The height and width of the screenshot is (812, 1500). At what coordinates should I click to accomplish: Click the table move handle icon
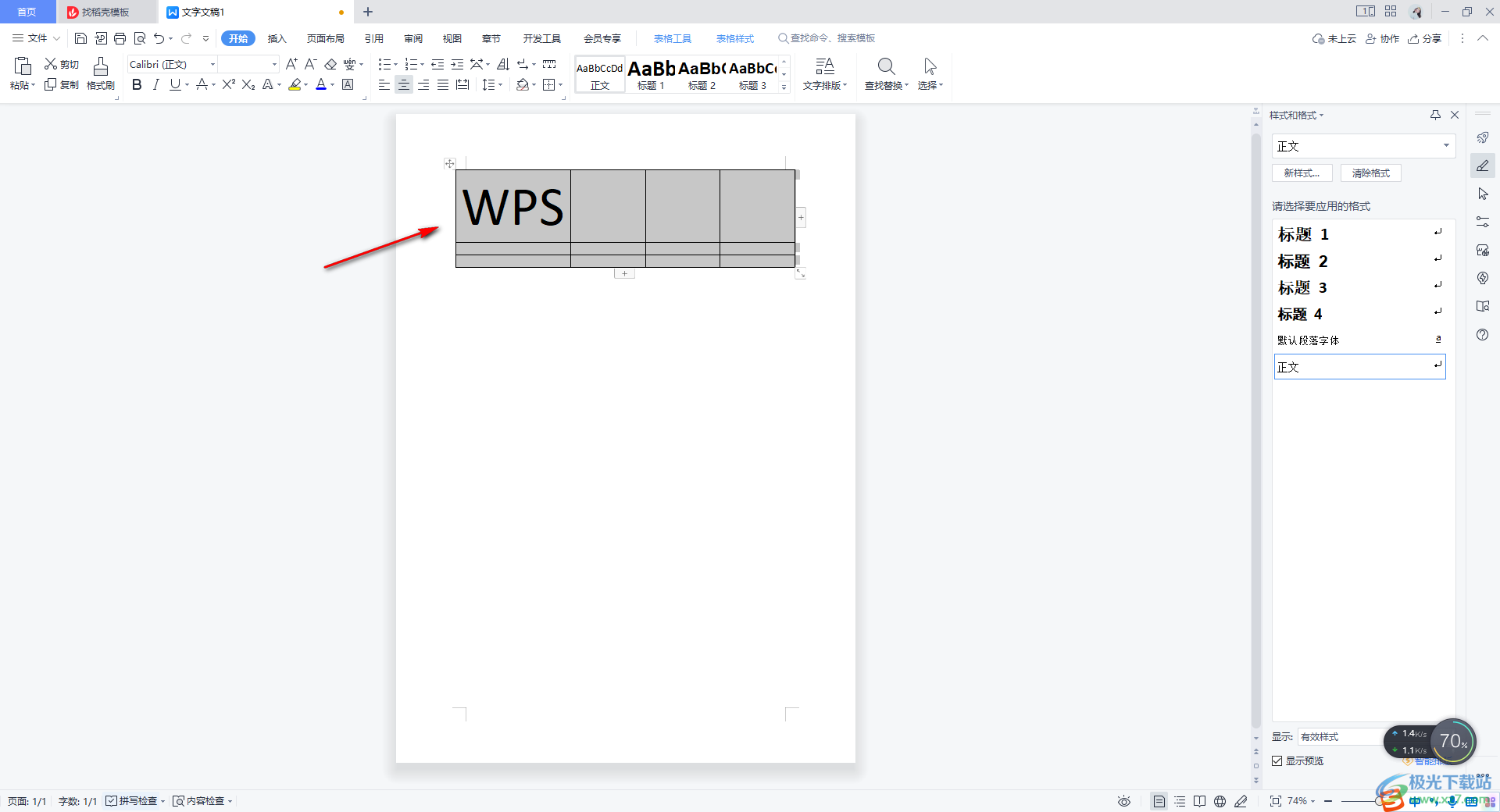coord(449,163)
